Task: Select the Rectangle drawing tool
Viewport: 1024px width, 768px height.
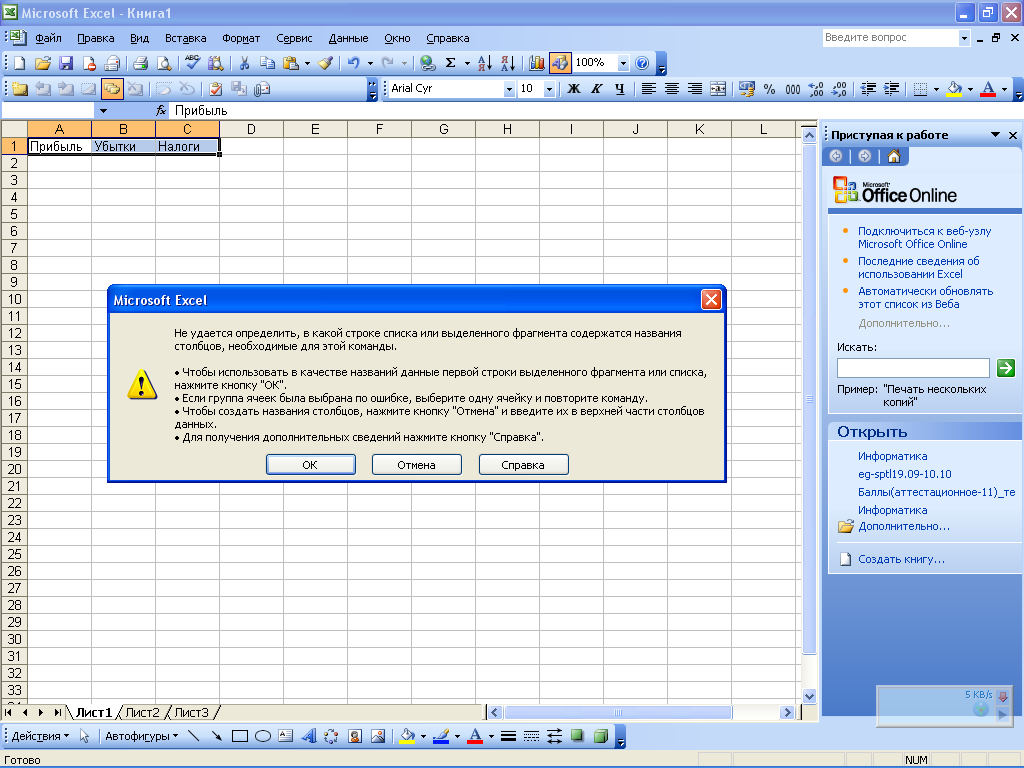Action: (x=240, y=736)
